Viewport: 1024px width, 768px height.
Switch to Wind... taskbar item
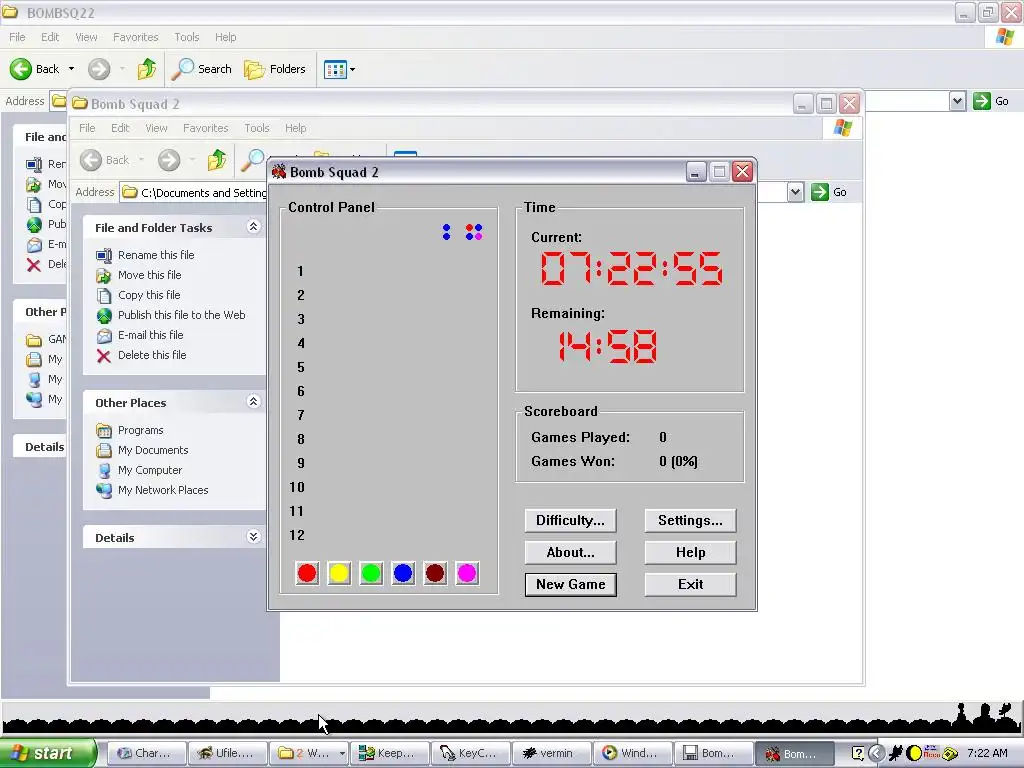click(633, 753)
